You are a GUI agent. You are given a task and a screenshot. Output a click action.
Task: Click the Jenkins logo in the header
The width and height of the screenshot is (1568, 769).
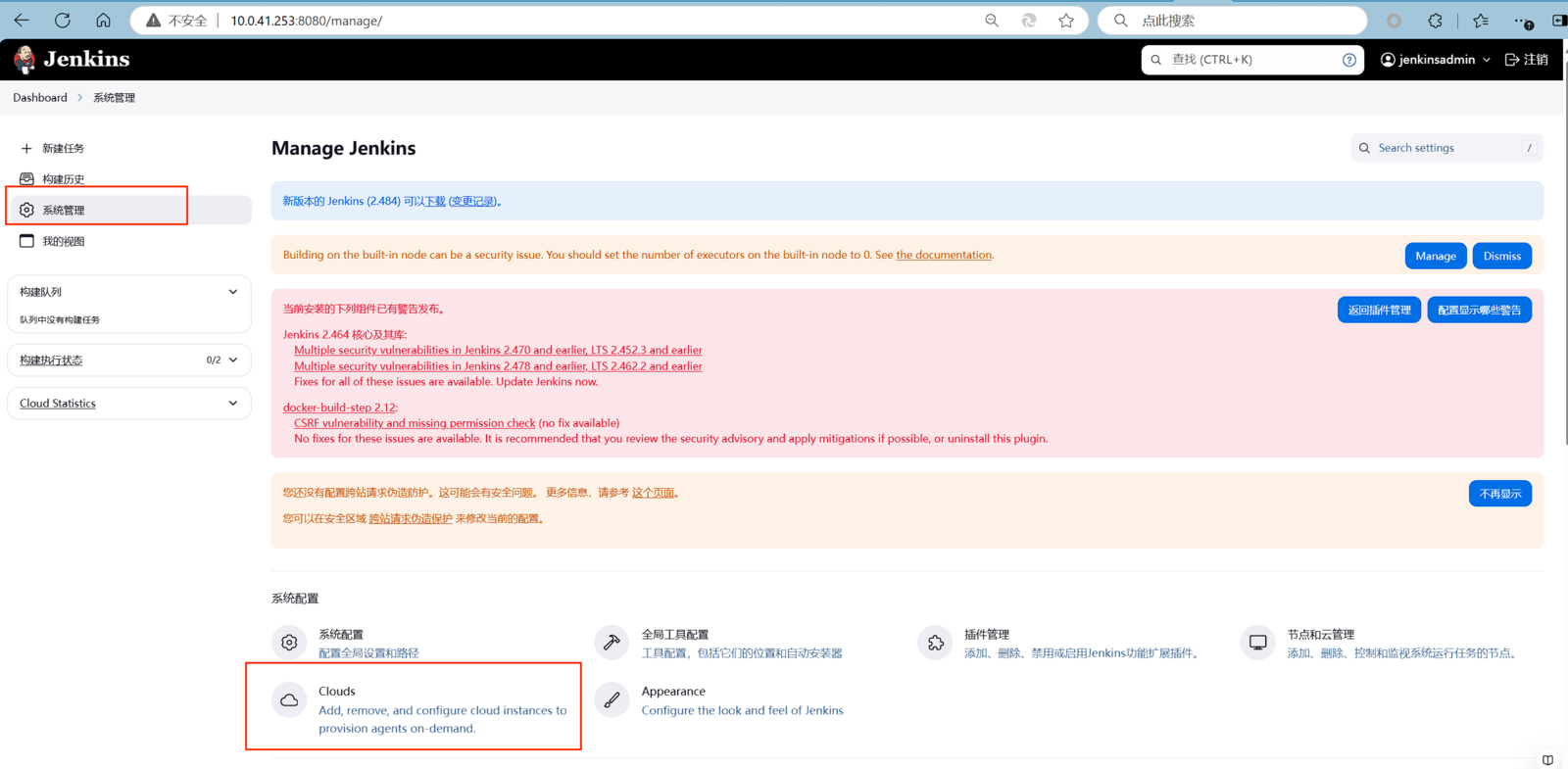coord(72,60)
